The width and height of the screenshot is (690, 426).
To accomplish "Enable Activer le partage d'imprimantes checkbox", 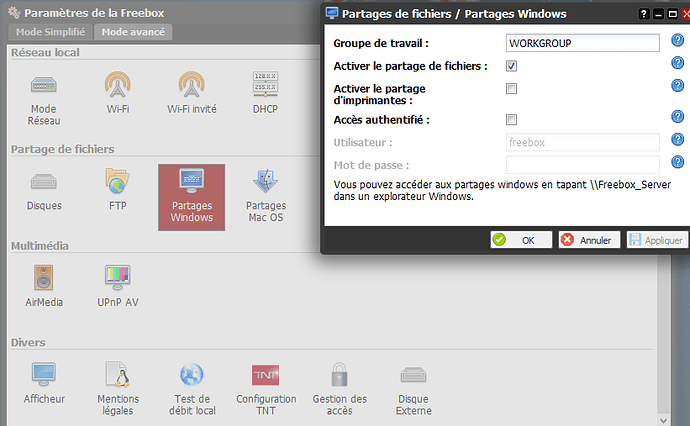I will point(511,89).
